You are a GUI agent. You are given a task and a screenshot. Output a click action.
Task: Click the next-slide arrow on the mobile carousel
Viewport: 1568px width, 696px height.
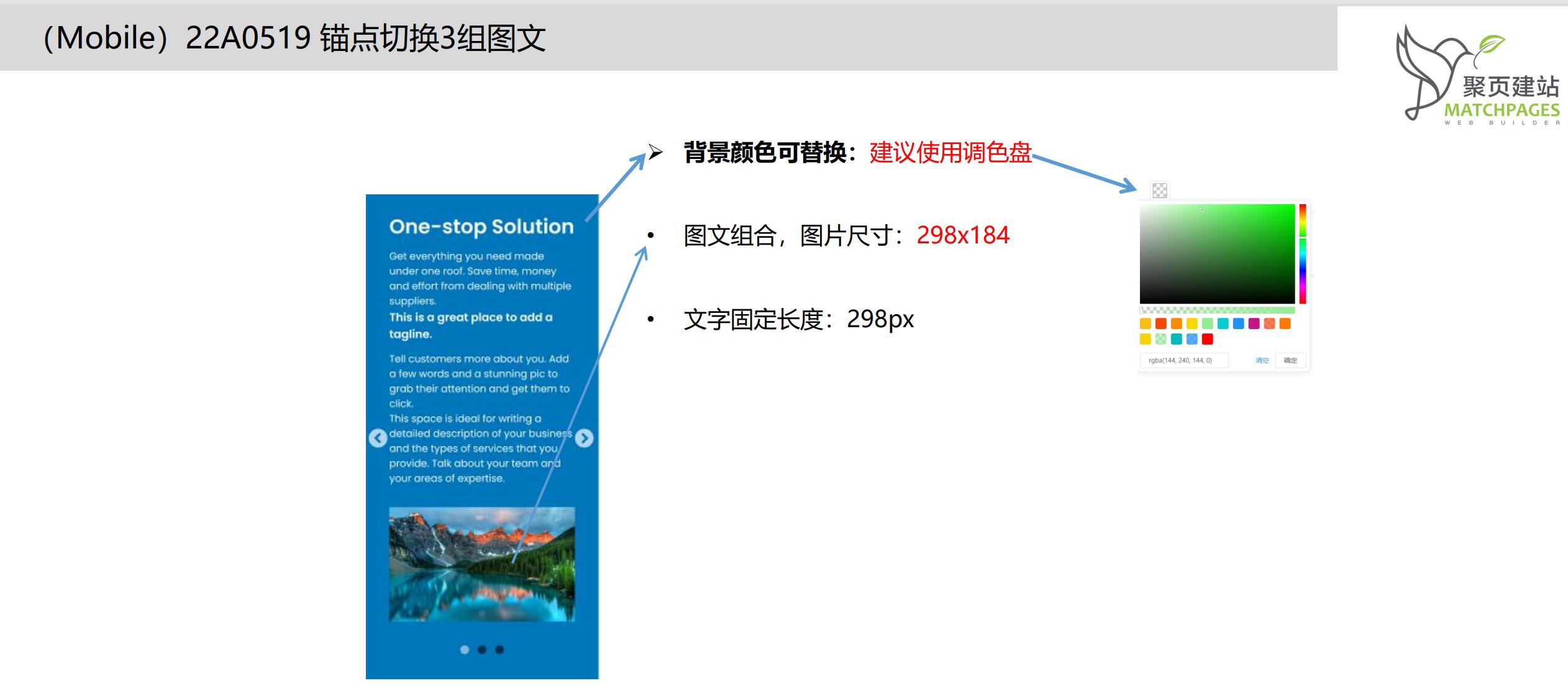584,438
